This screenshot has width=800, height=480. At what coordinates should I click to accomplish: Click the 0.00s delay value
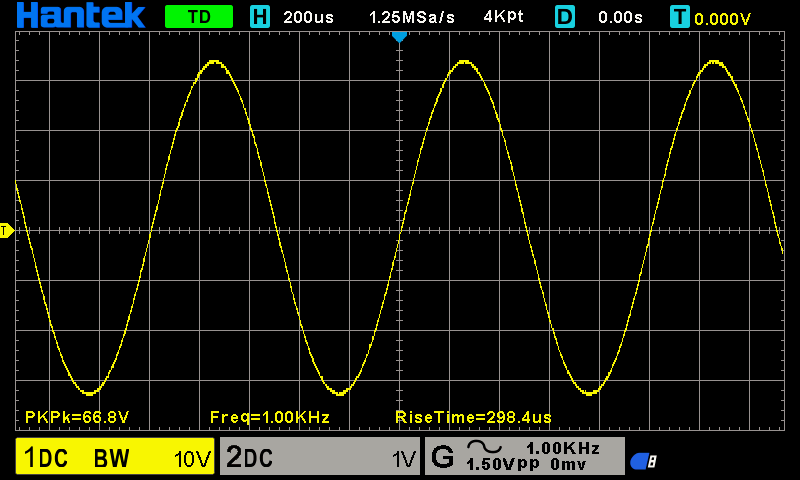pyautogui.click(x=620, y=17)
